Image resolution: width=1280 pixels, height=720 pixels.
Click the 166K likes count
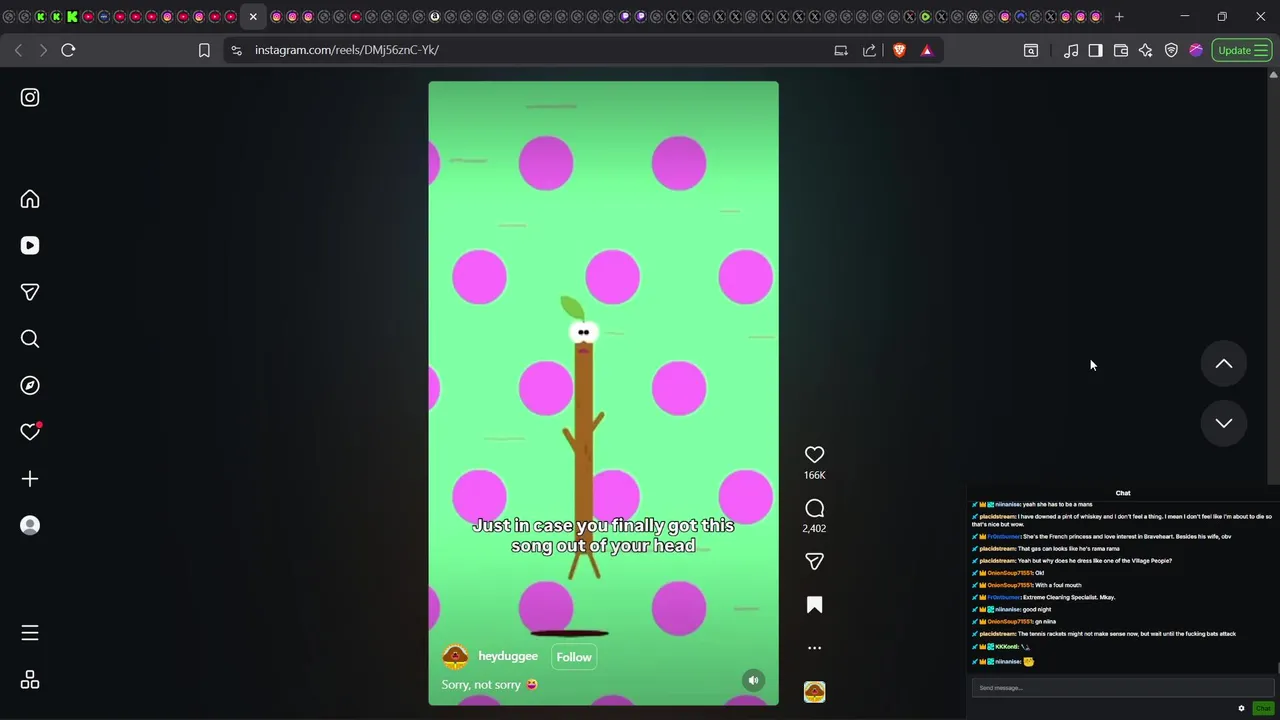click(814, 475)
